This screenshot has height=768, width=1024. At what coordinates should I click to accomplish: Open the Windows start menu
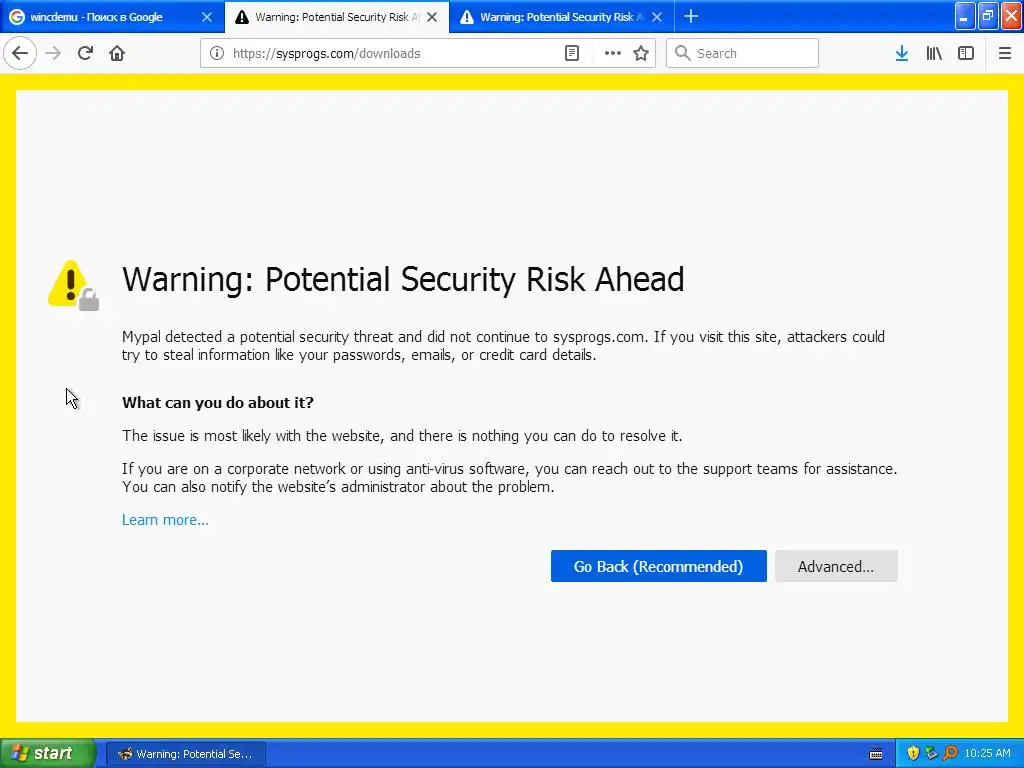tap(47, 754)
